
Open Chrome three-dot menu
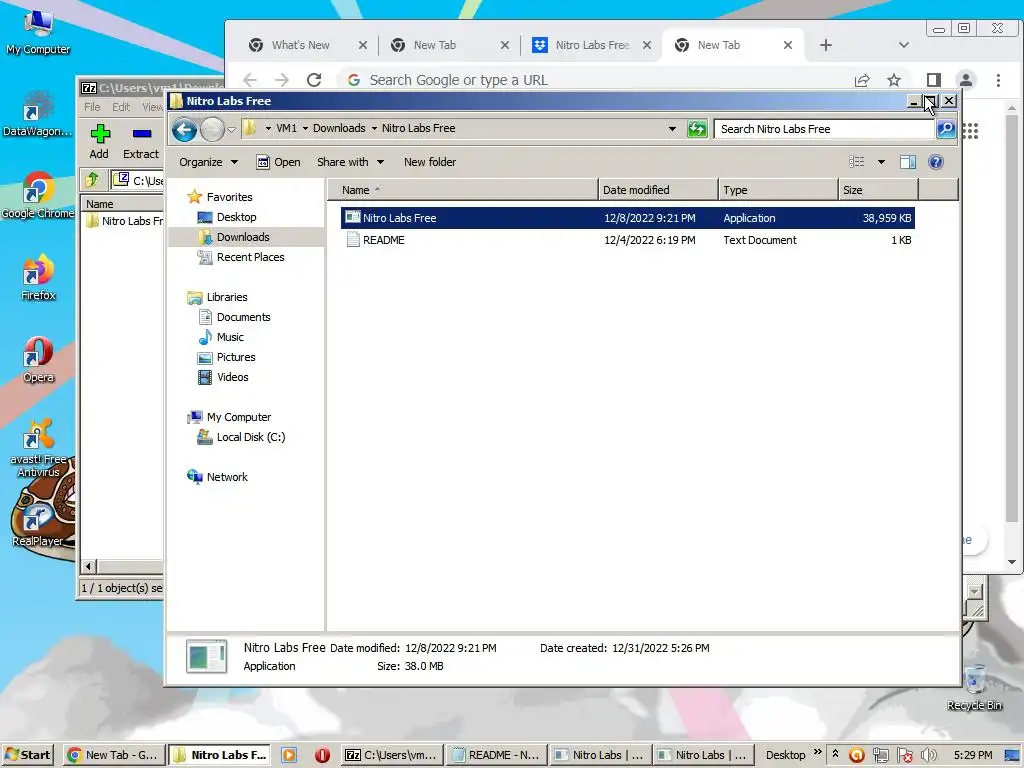click(x=998, y=80)
